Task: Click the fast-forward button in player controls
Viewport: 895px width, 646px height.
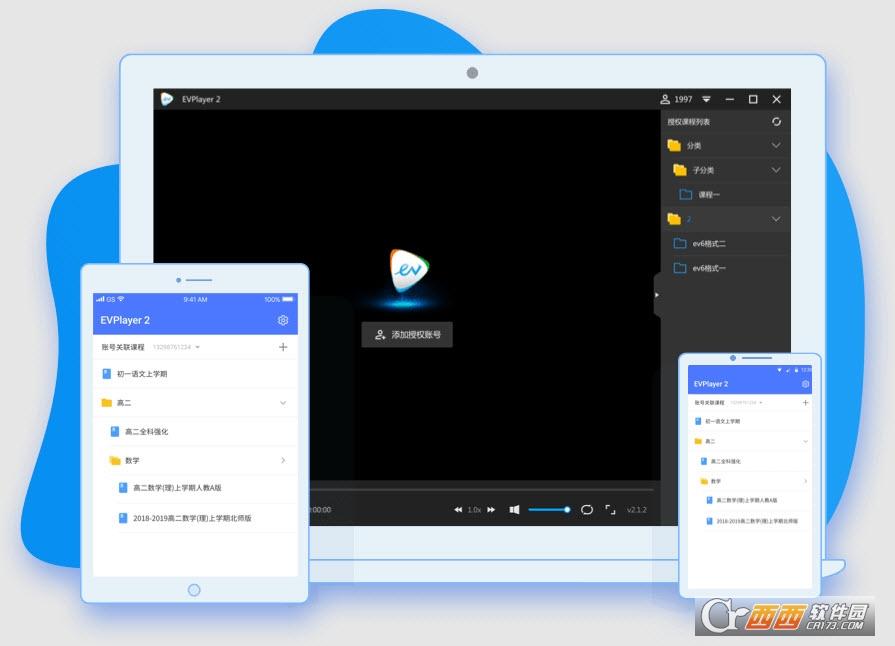Action: [x=491, y=510]
